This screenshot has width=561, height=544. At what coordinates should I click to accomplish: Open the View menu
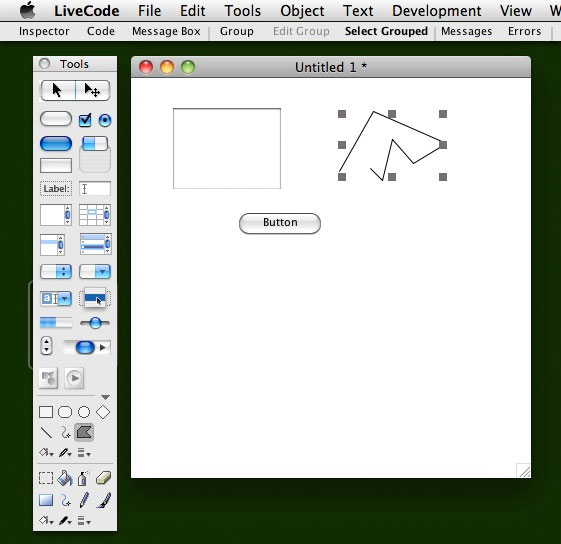point(516,11)
